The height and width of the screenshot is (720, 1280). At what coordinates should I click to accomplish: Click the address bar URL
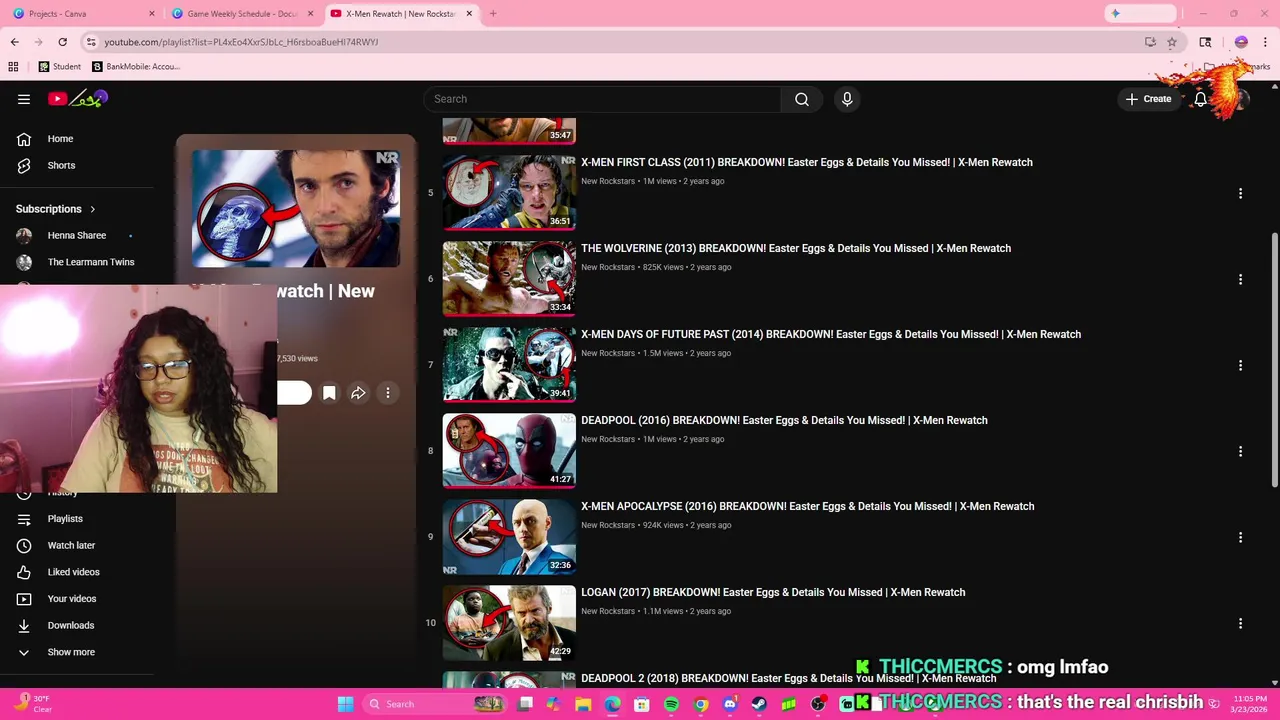[x=241, y=42]
